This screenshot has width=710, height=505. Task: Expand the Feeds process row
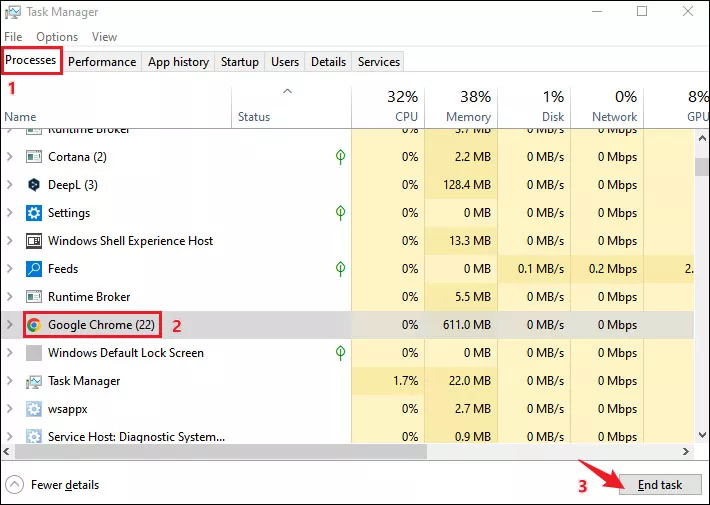coord(10,269)
